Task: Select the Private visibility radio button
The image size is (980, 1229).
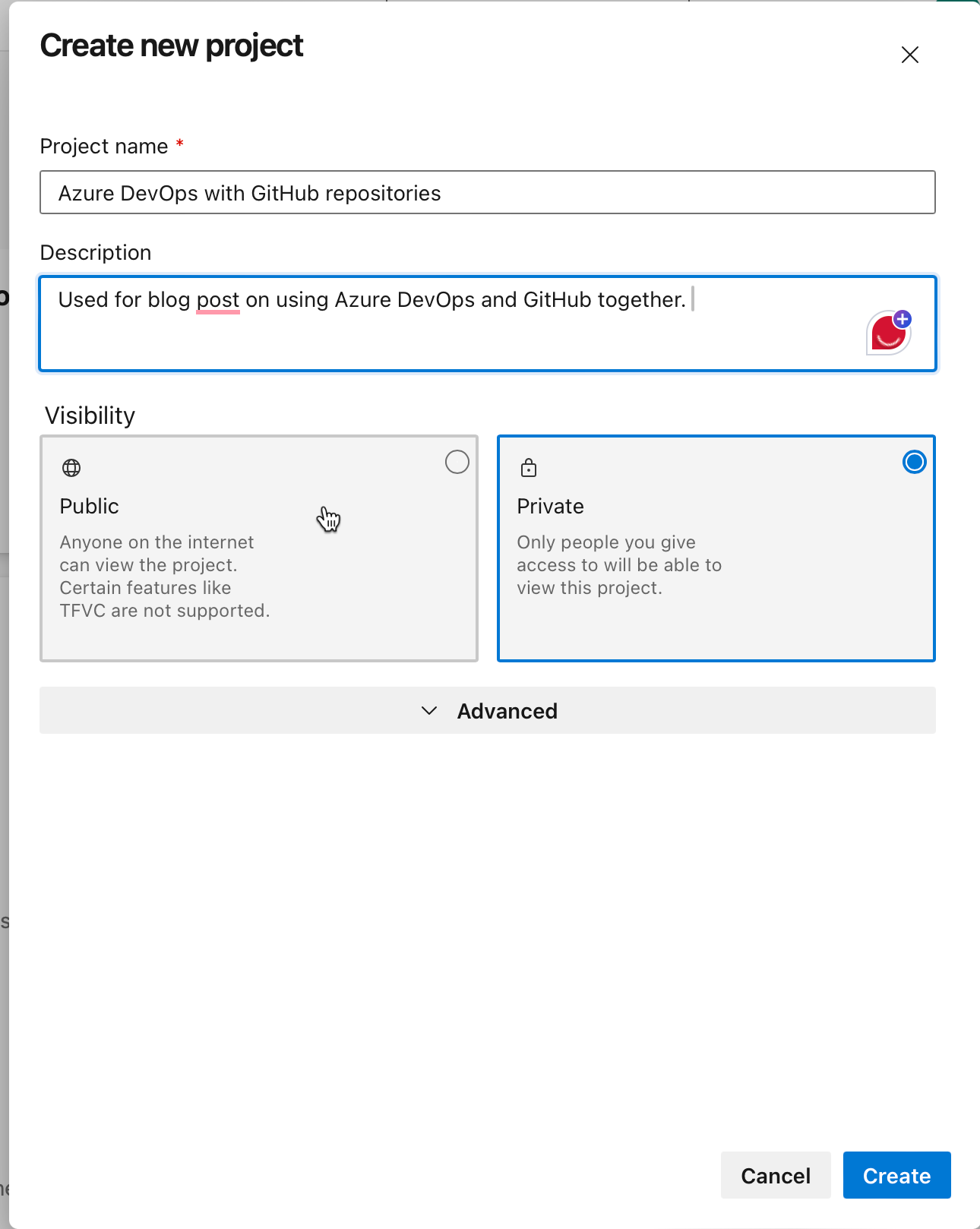Action: [x=915, y=462]
